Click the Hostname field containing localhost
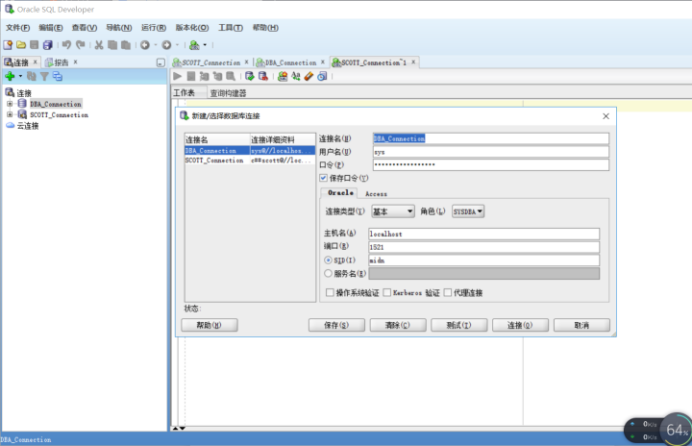The height and width of the screenshot is (446, 692). 484,234
